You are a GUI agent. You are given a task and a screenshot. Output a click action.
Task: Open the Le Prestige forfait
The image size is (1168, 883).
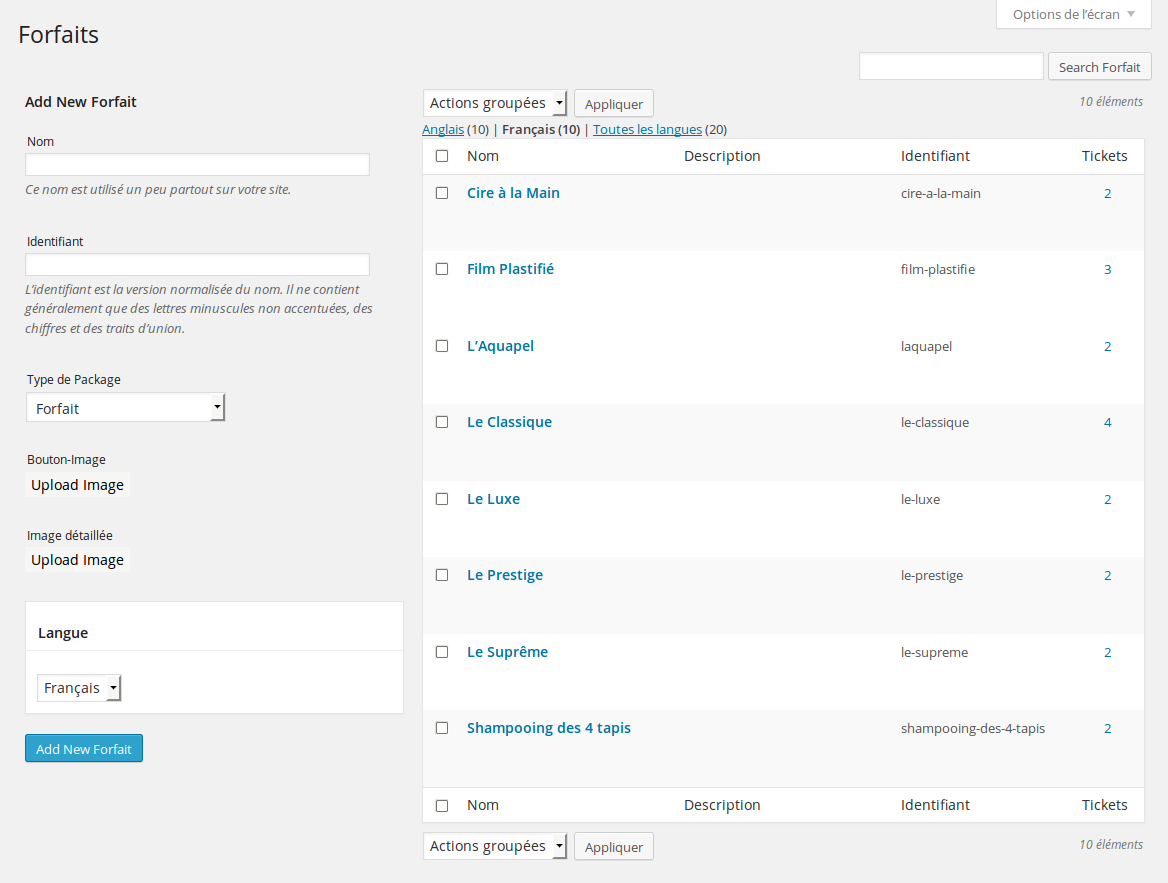pos(504,575)
